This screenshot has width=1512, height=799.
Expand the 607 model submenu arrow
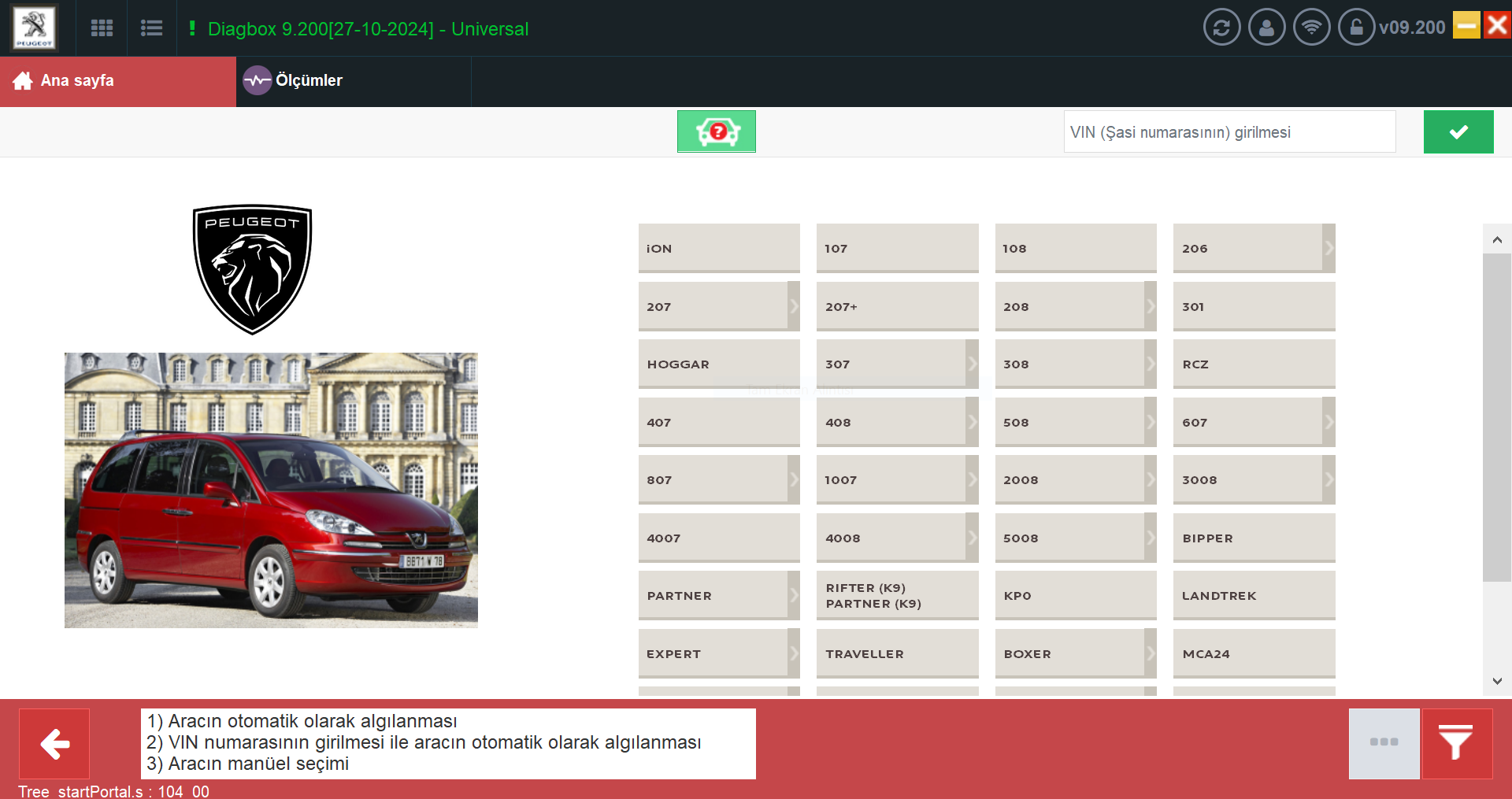point(1329,422)
